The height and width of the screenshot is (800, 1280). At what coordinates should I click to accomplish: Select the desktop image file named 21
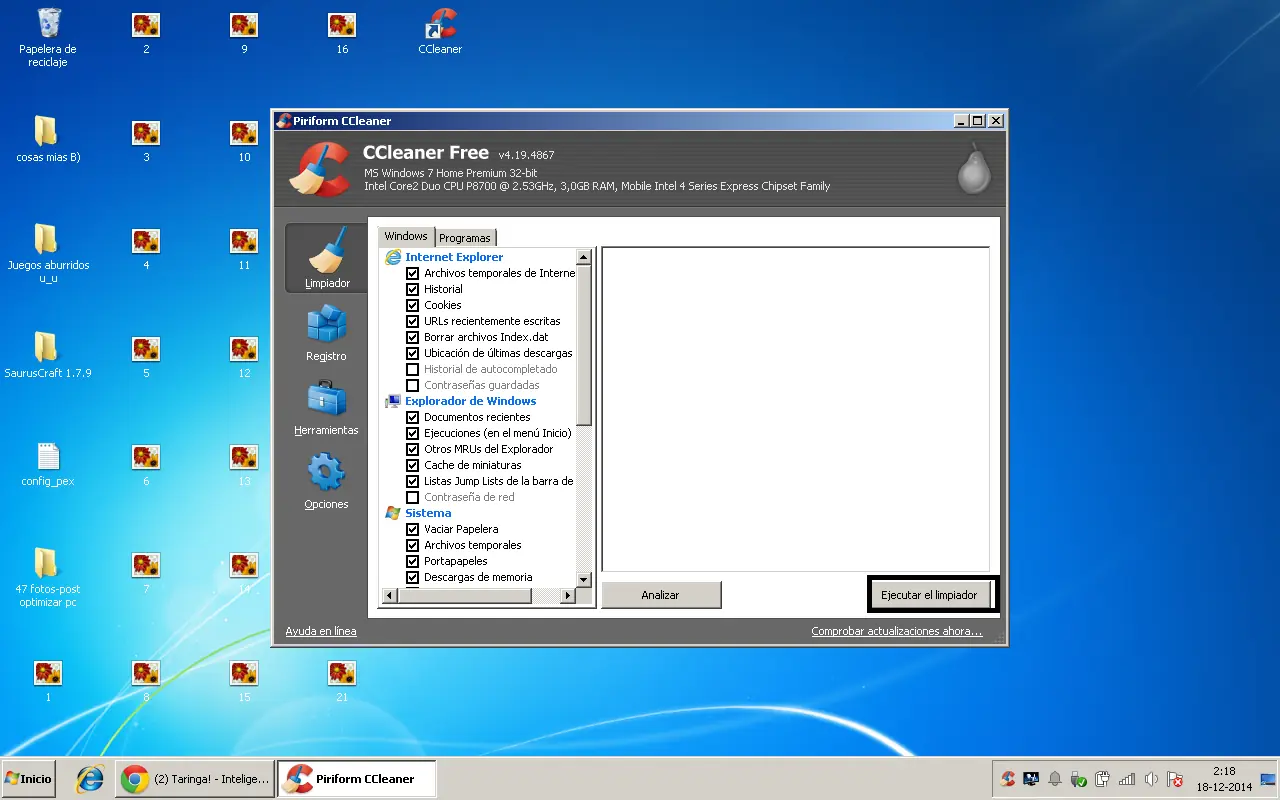point(342,680)
